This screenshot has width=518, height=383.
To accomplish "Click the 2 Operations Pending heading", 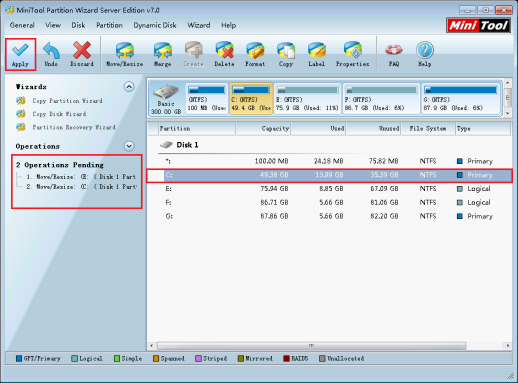I will [60, 165].
